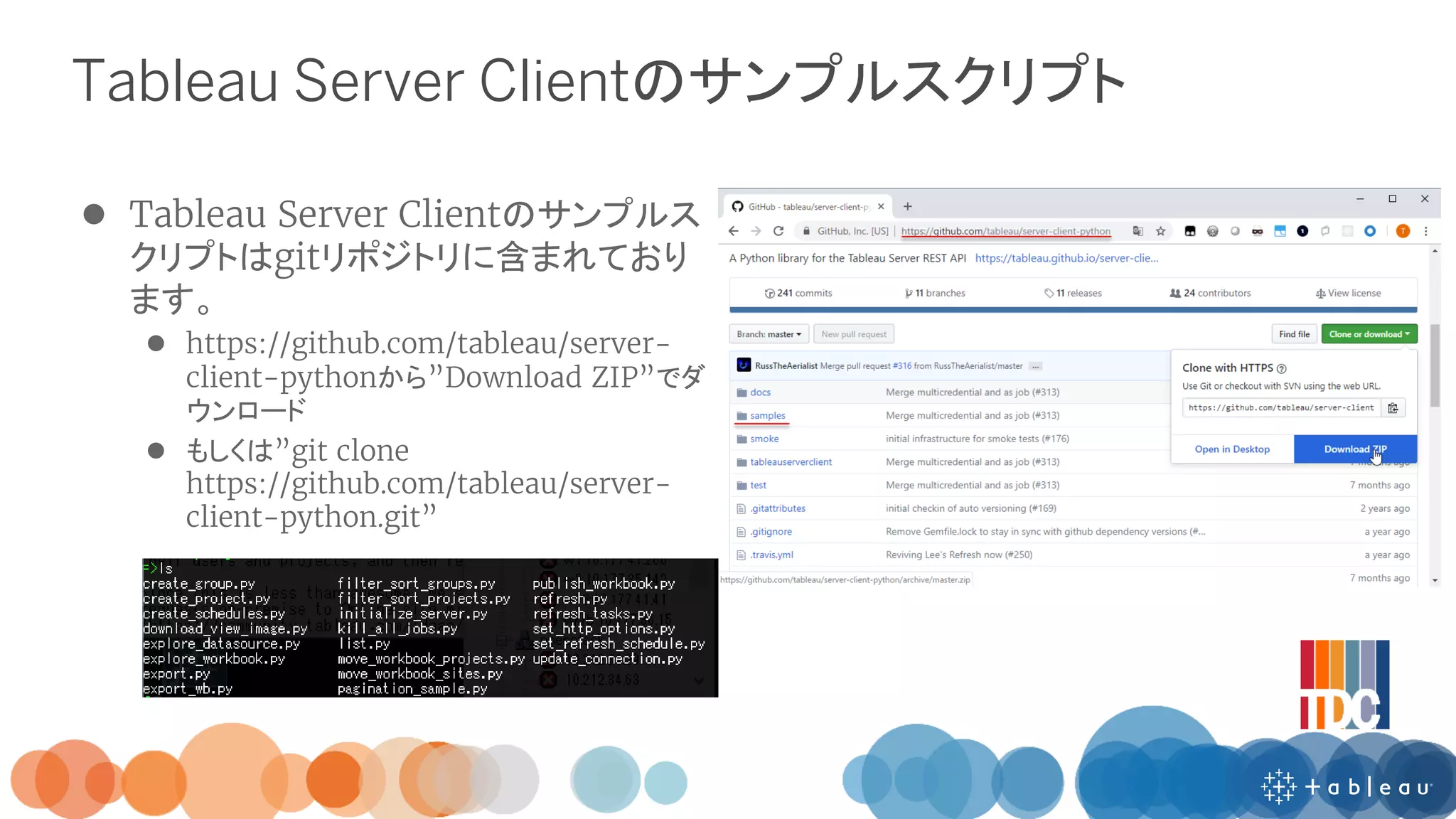This screenshot has height=819, width=1456.
Task: Expand commit message ellipsis button
Action: pos(1035,366)
